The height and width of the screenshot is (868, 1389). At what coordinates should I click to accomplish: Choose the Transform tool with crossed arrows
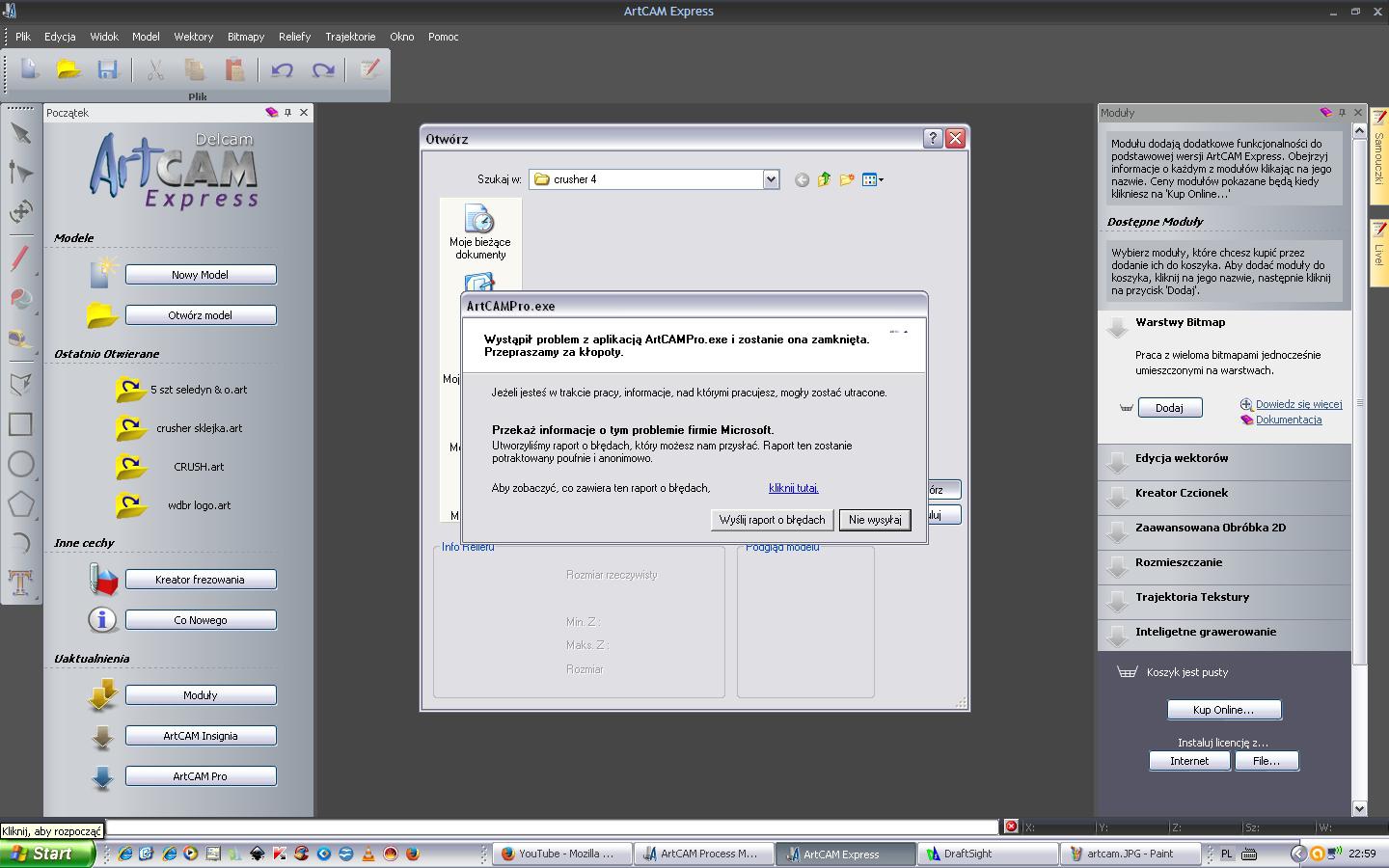[20, 211]
